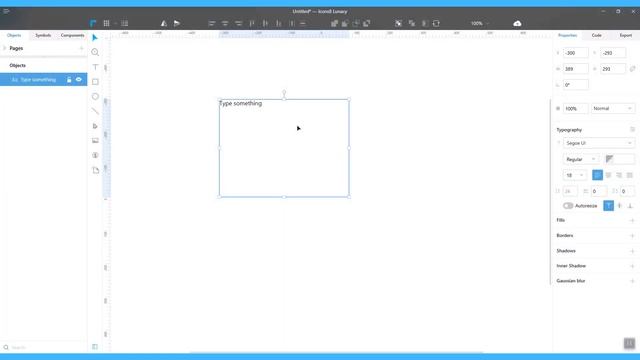Flip the object vertically
This screenshot has height=360, width=640.
point(176,23)
